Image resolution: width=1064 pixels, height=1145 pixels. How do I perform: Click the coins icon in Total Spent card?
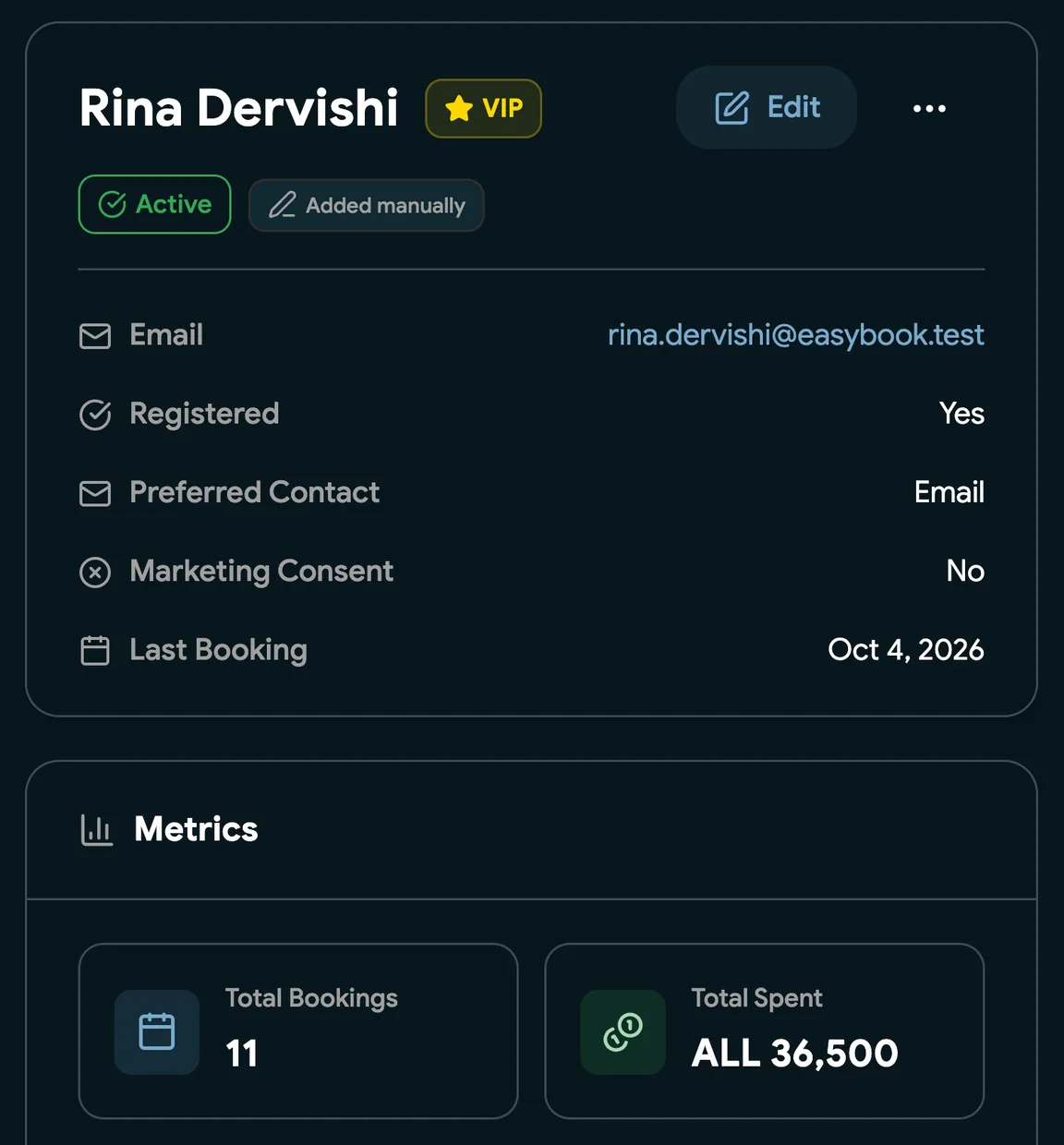623,1031
